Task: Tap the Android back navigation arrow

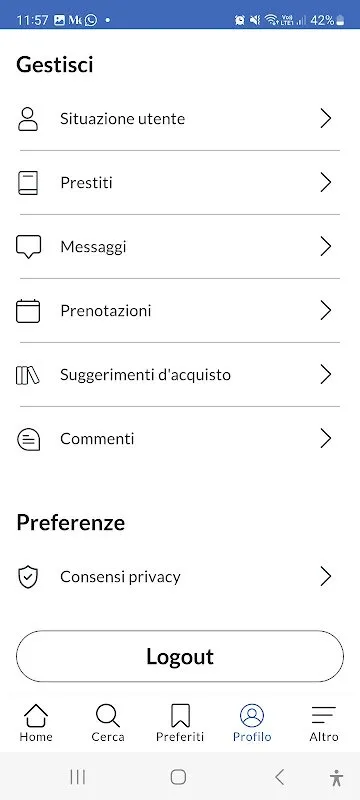Action: click(x=279, y=777)
